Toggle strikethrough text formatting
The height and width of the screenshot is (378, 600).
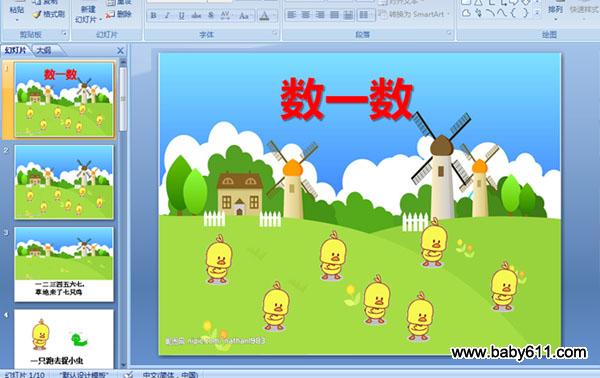coord(196,15)
